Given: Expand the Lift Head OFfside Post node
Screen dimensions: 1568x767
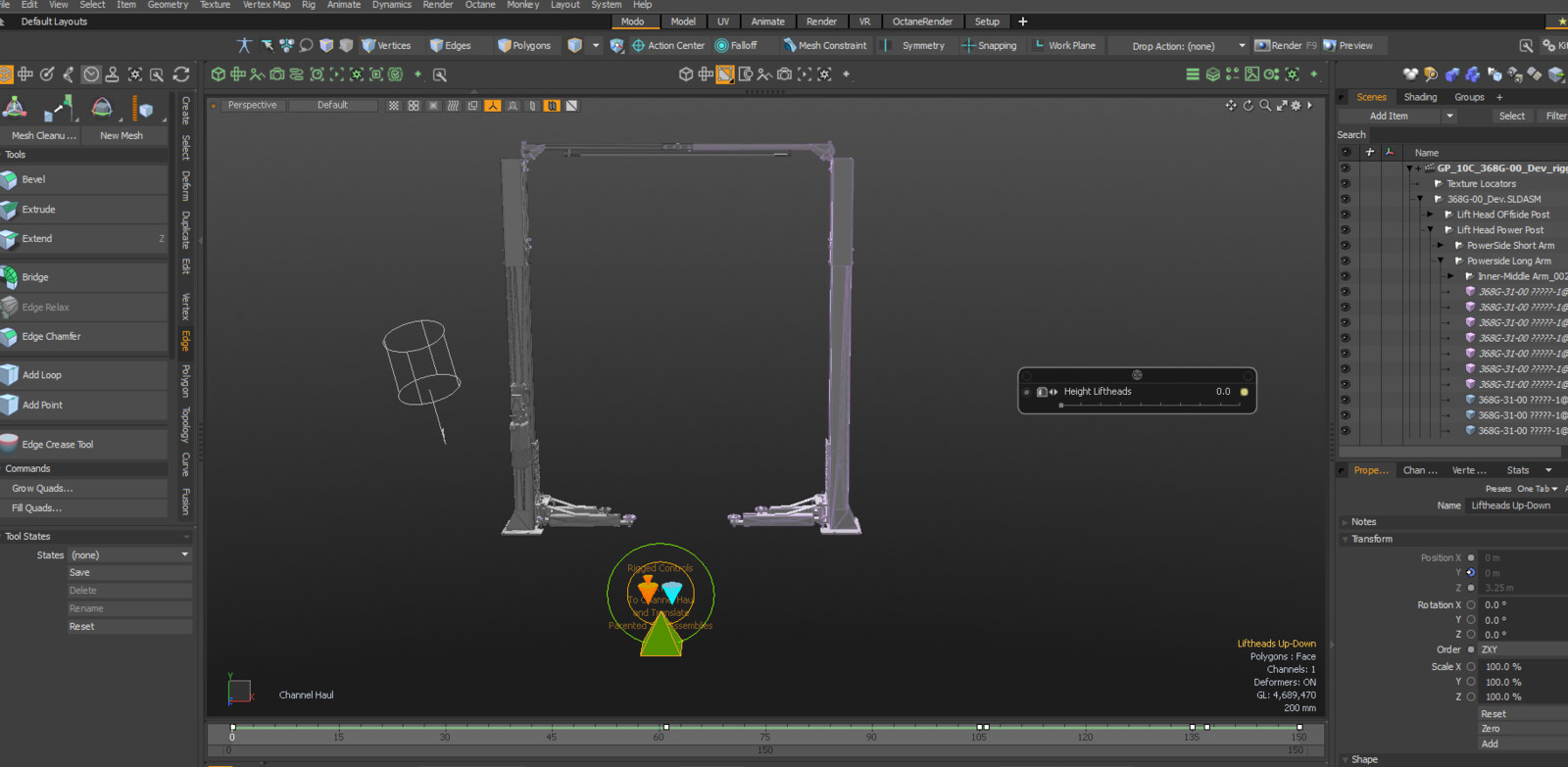Looking at the screenshot, I should tap(1430, 215).
